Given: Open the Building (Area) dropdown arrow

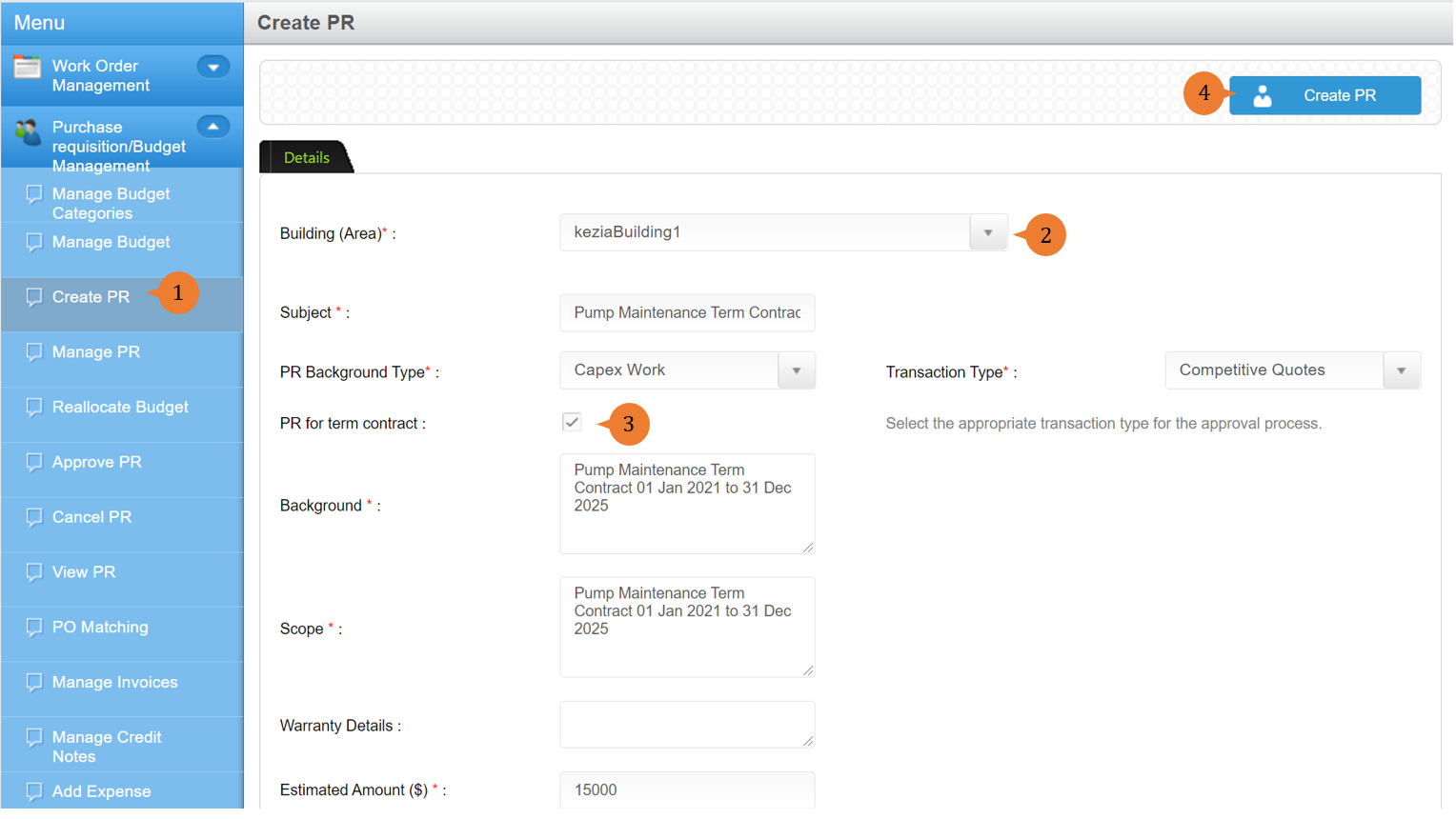Looking at the screenshot, I should point(989,233).
